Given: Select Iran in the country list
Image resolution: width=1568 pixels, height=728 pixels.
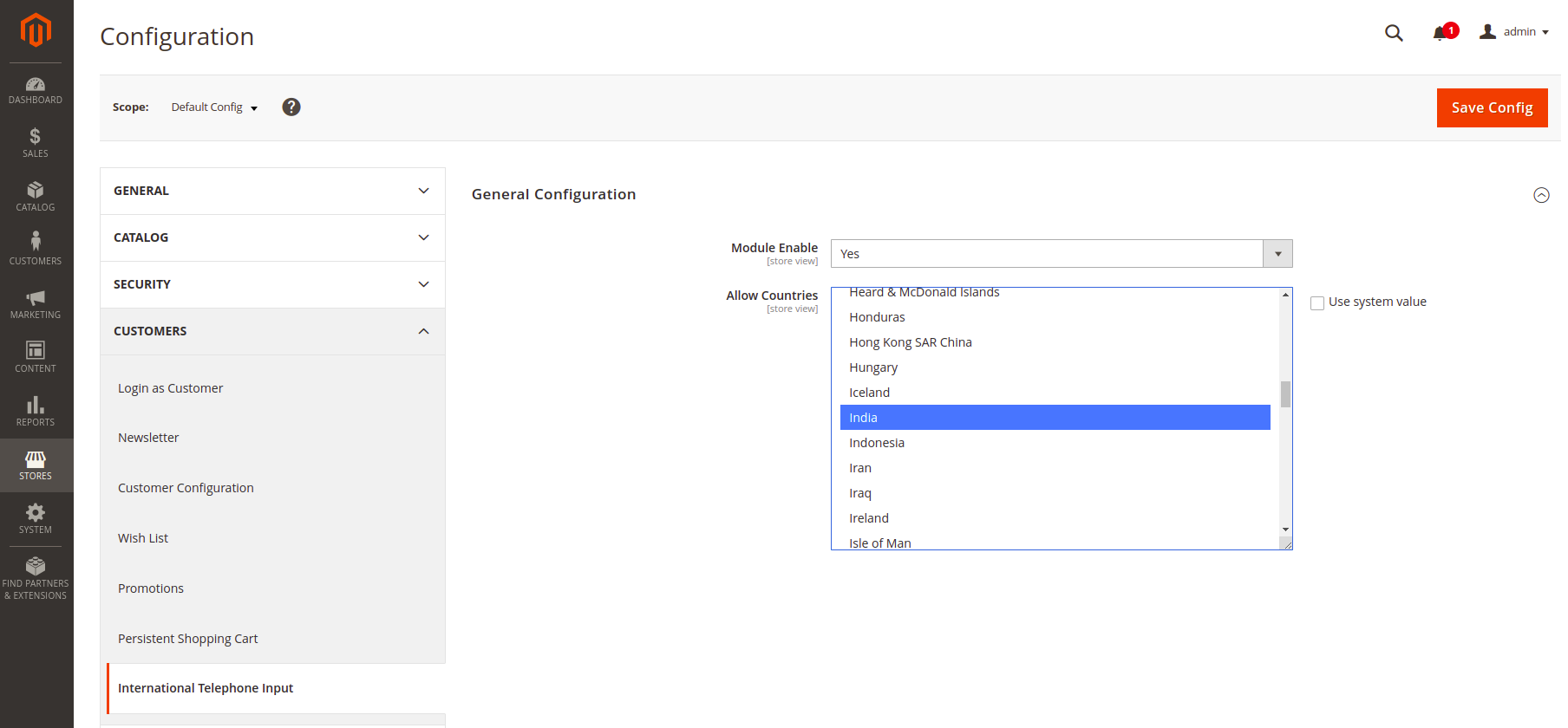Looking at the screenshot, I should click(1055, 468).
